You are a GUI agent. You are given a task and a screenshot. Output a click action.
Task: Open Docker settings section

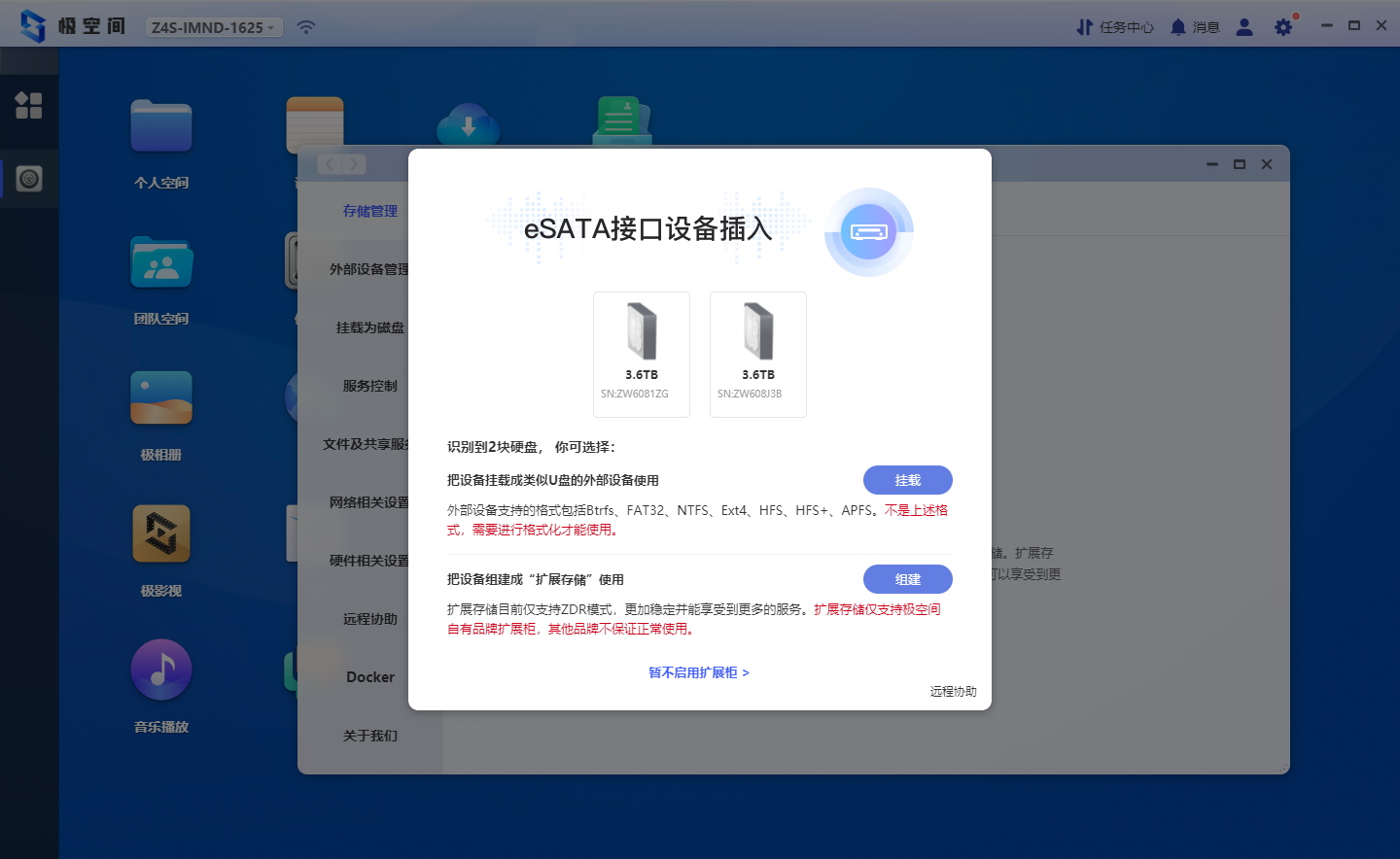click(370, 677)
